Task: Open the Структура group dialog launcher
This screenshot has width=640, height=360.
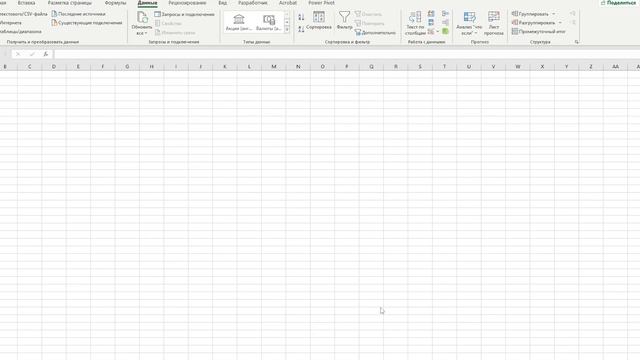Action: point(576,42)
